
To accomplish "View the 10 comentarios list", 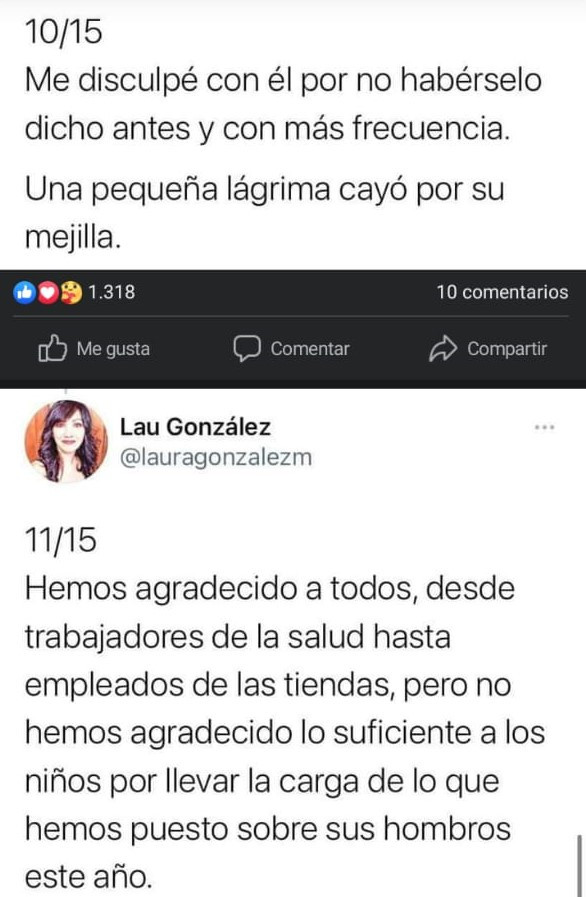I will coord(502,292).
